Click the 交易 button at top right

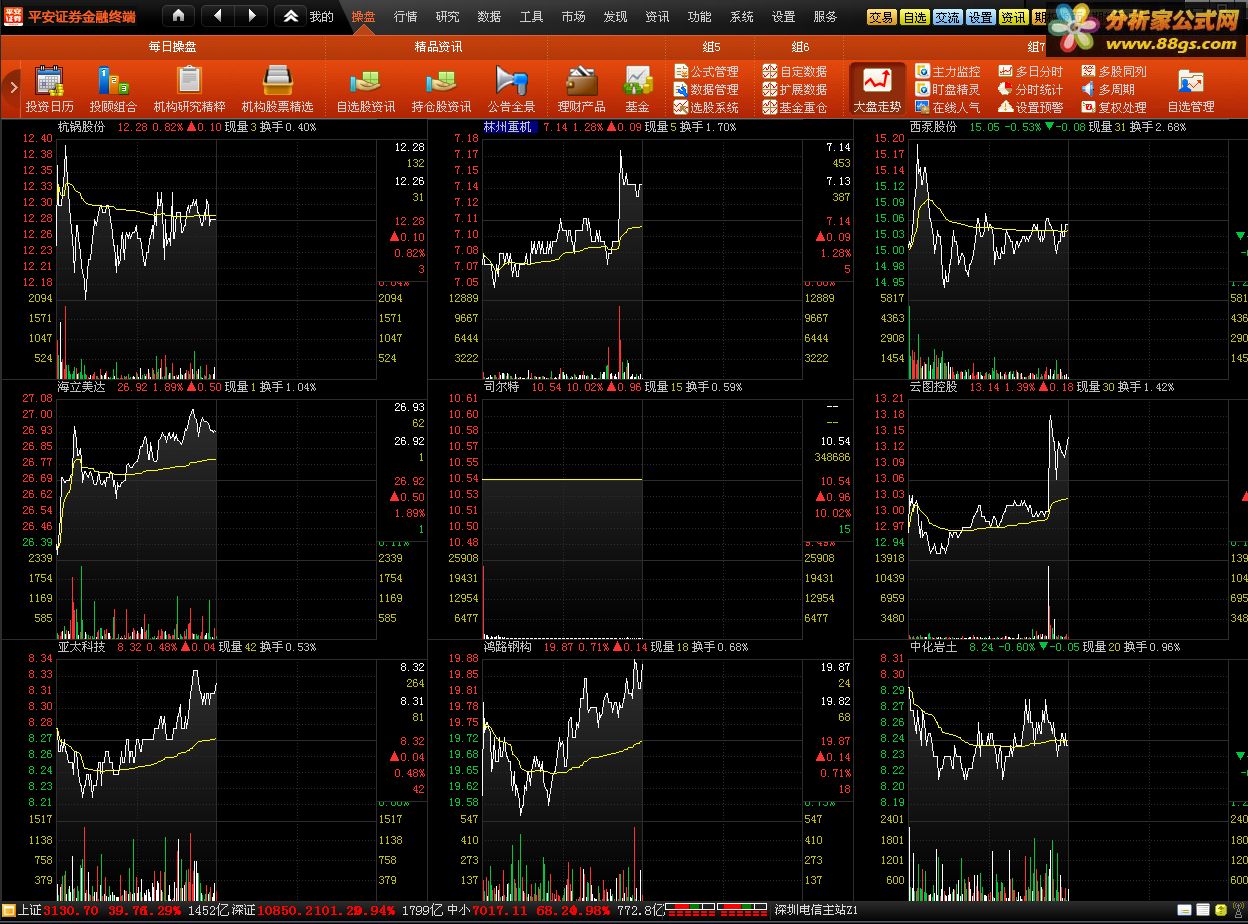881,17
